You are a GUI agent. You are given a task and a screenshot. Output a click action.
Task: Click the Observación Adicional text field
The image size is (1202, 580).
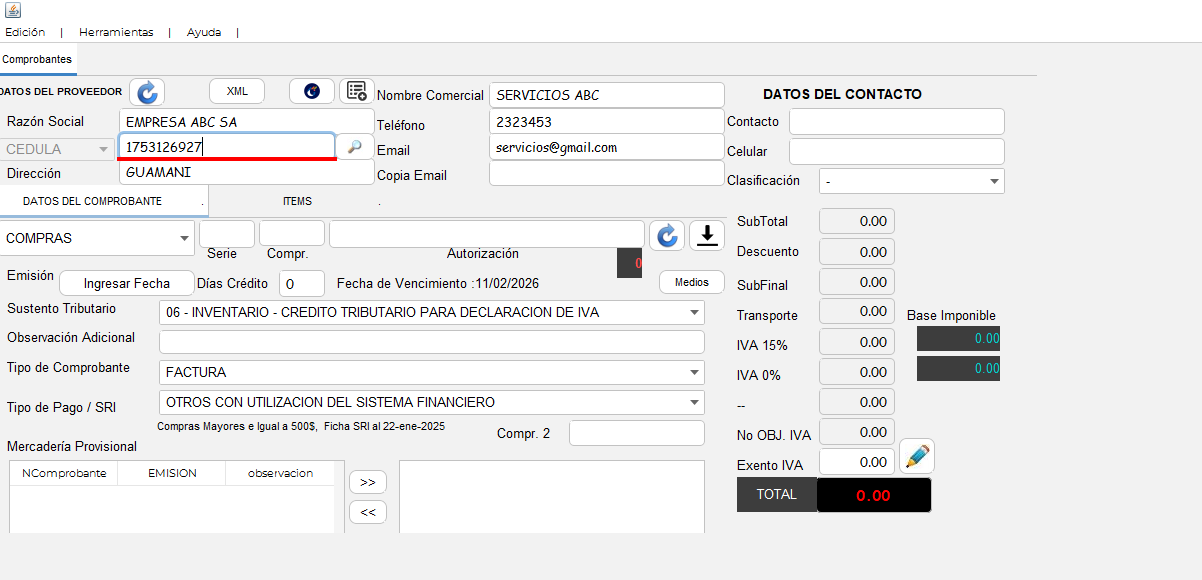pos(431,342)
